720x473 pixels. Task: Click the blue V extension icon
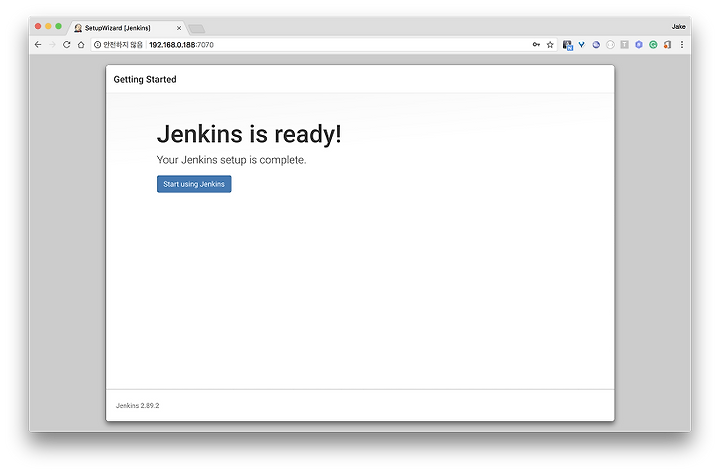point(582,45)
